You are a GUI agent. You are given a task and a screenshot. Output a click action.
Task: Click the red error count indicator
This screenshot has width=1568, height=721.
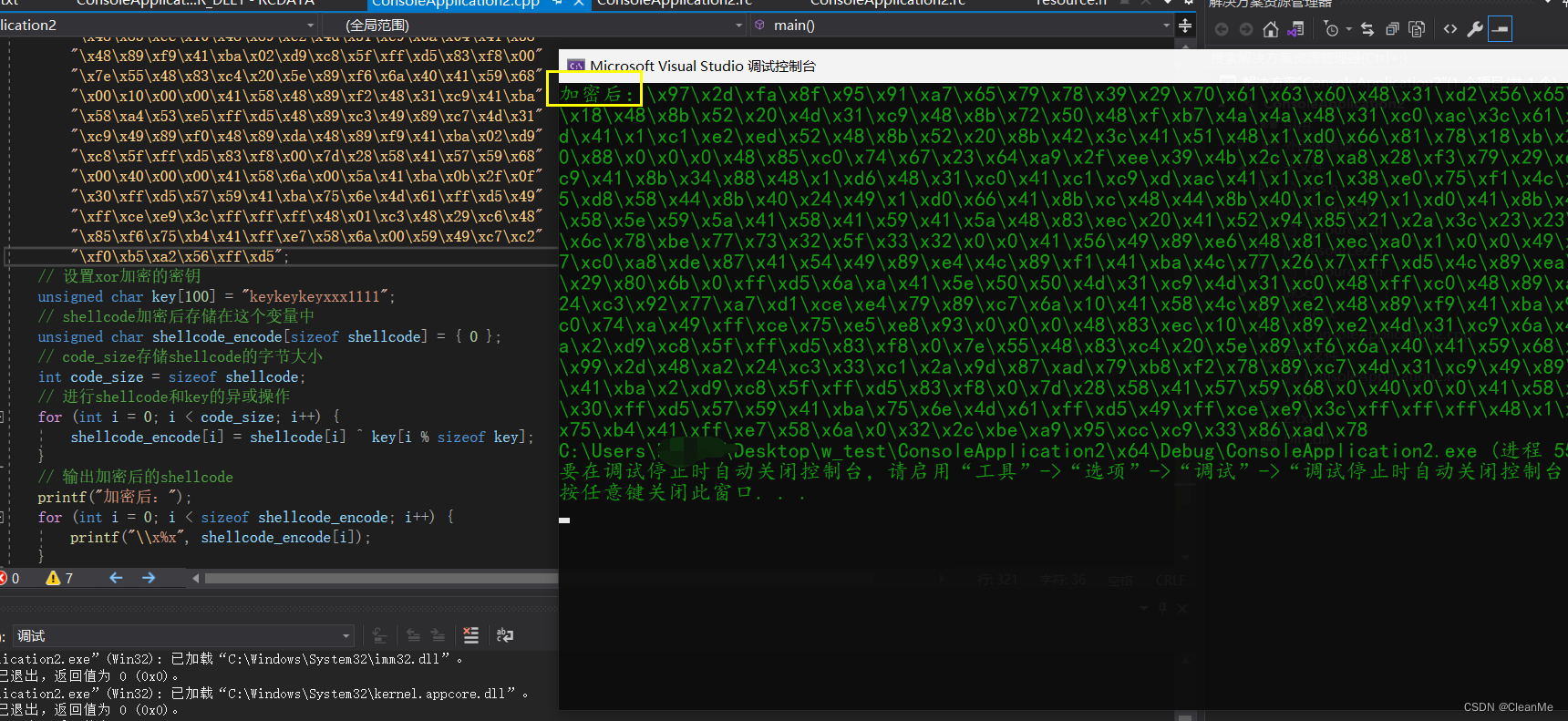(10, 578)
